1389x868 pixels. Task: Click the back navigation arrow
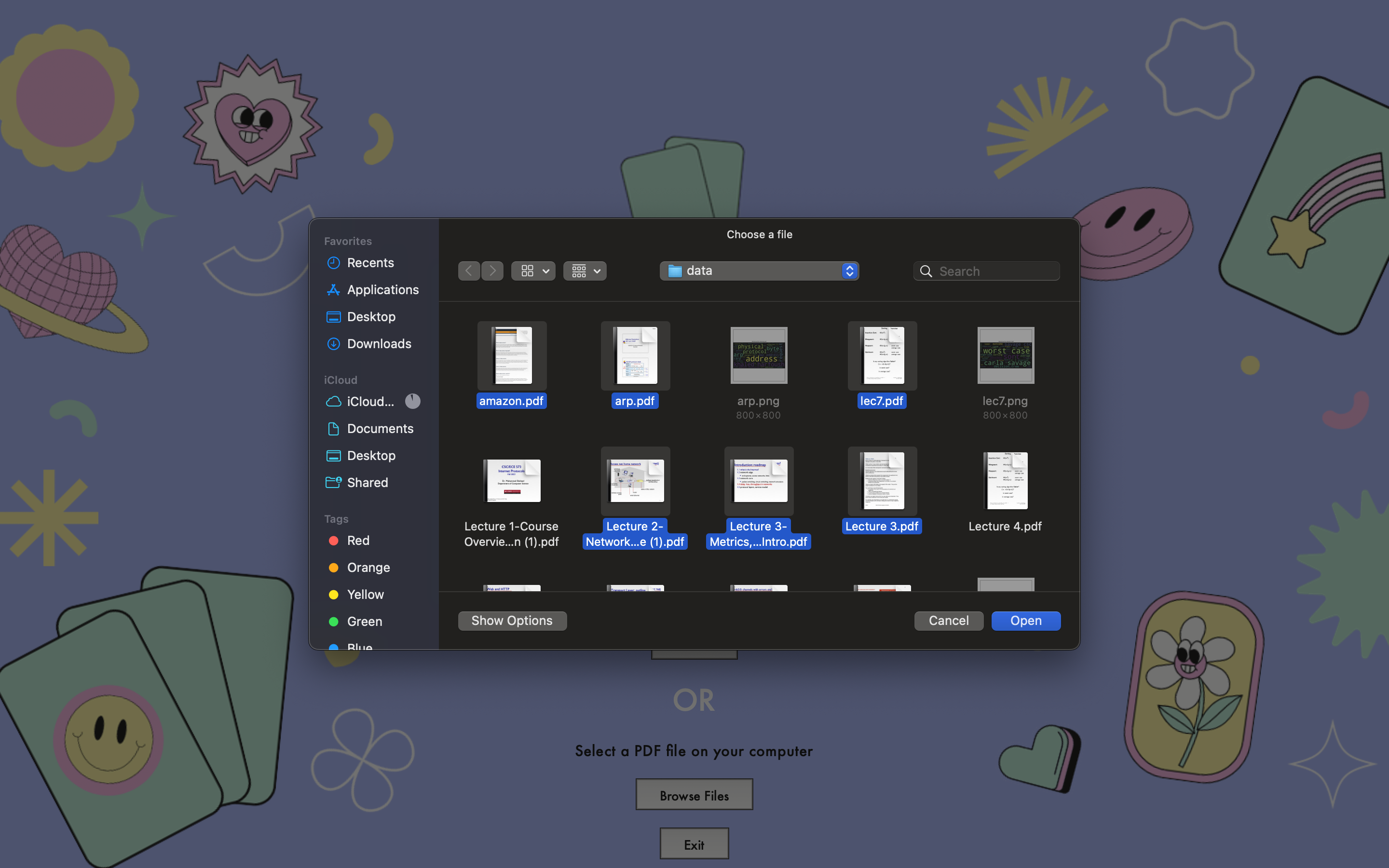point(468,271)
